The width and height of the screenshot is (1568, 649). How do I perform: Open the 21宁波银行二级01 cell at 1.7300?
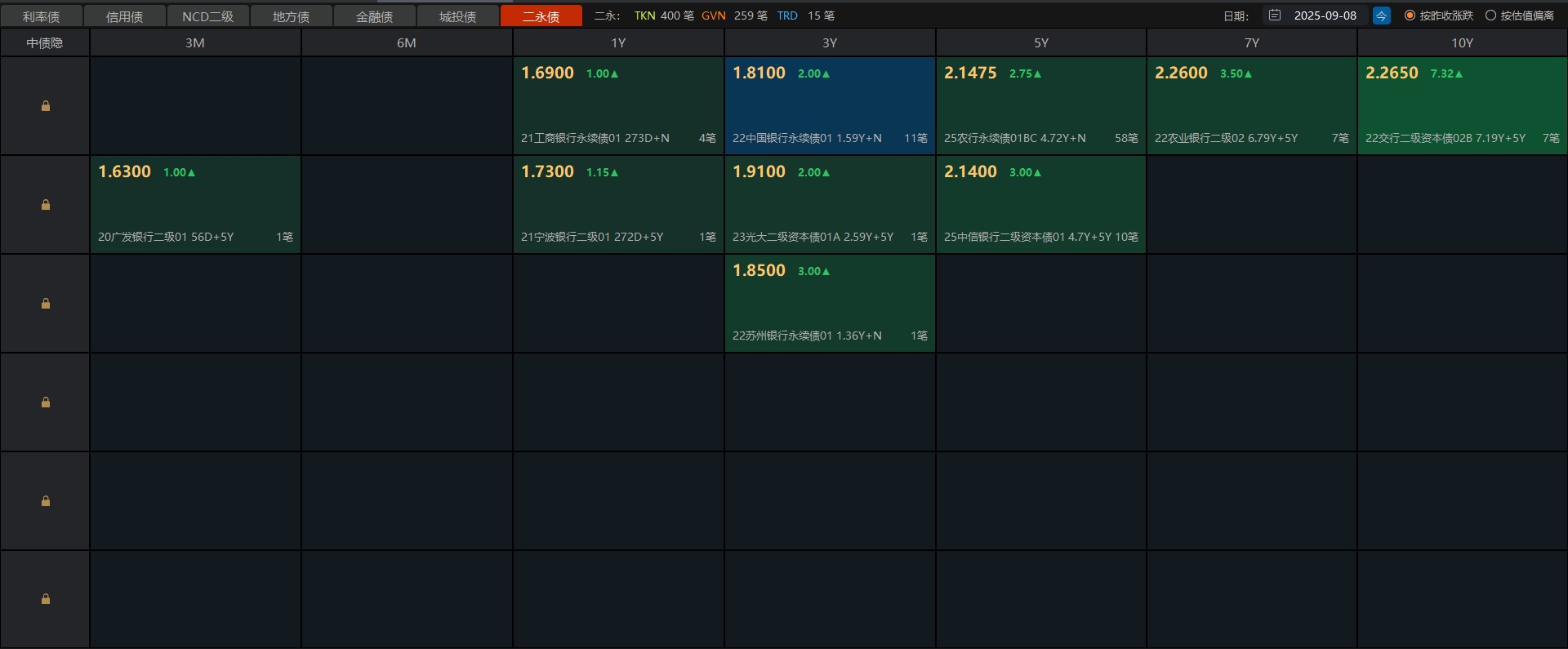(x=618, y=204)
